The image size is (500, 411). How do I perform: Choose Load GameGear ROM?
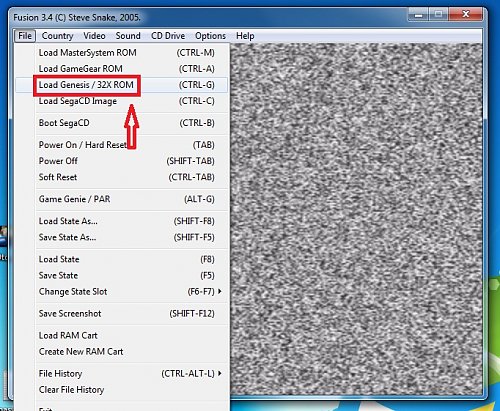[122, 69]
